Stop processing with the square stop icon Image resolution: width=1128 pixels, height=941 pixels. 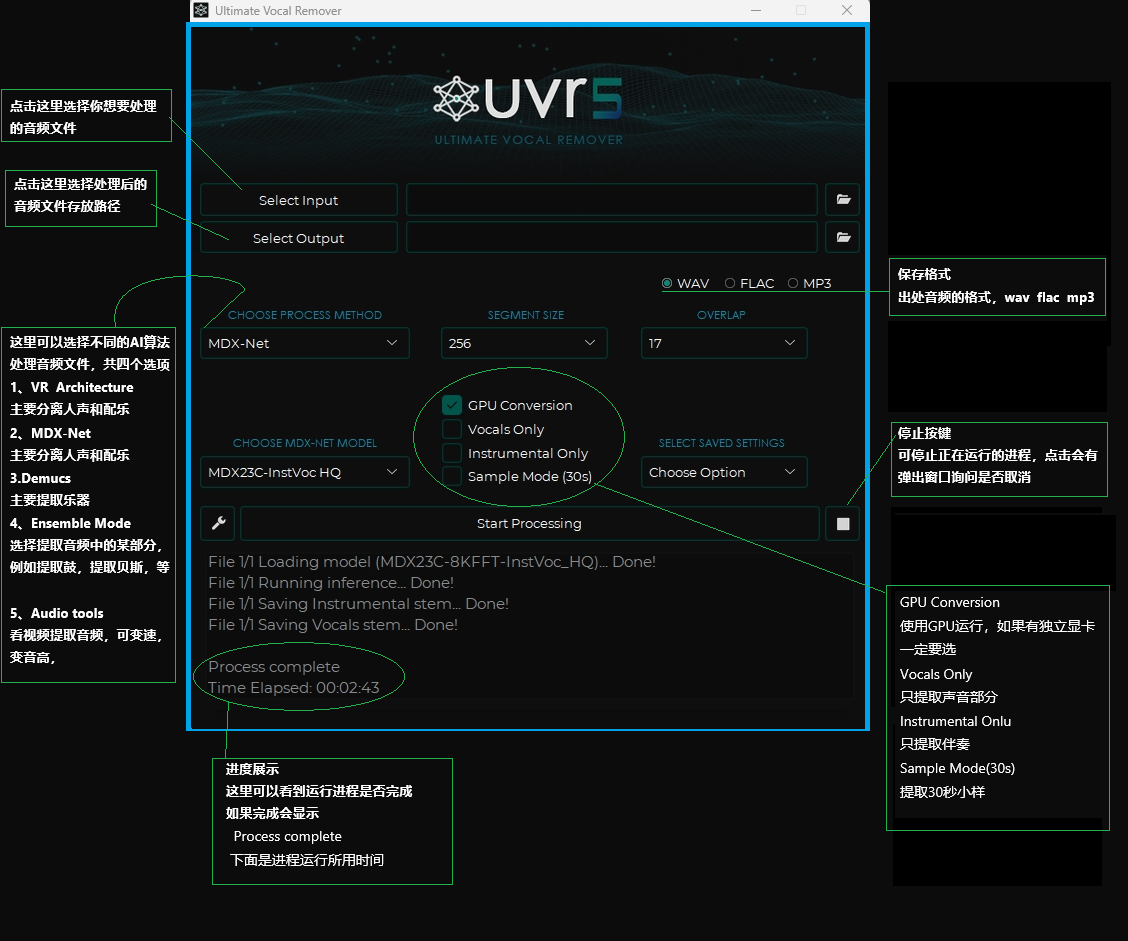843,524
